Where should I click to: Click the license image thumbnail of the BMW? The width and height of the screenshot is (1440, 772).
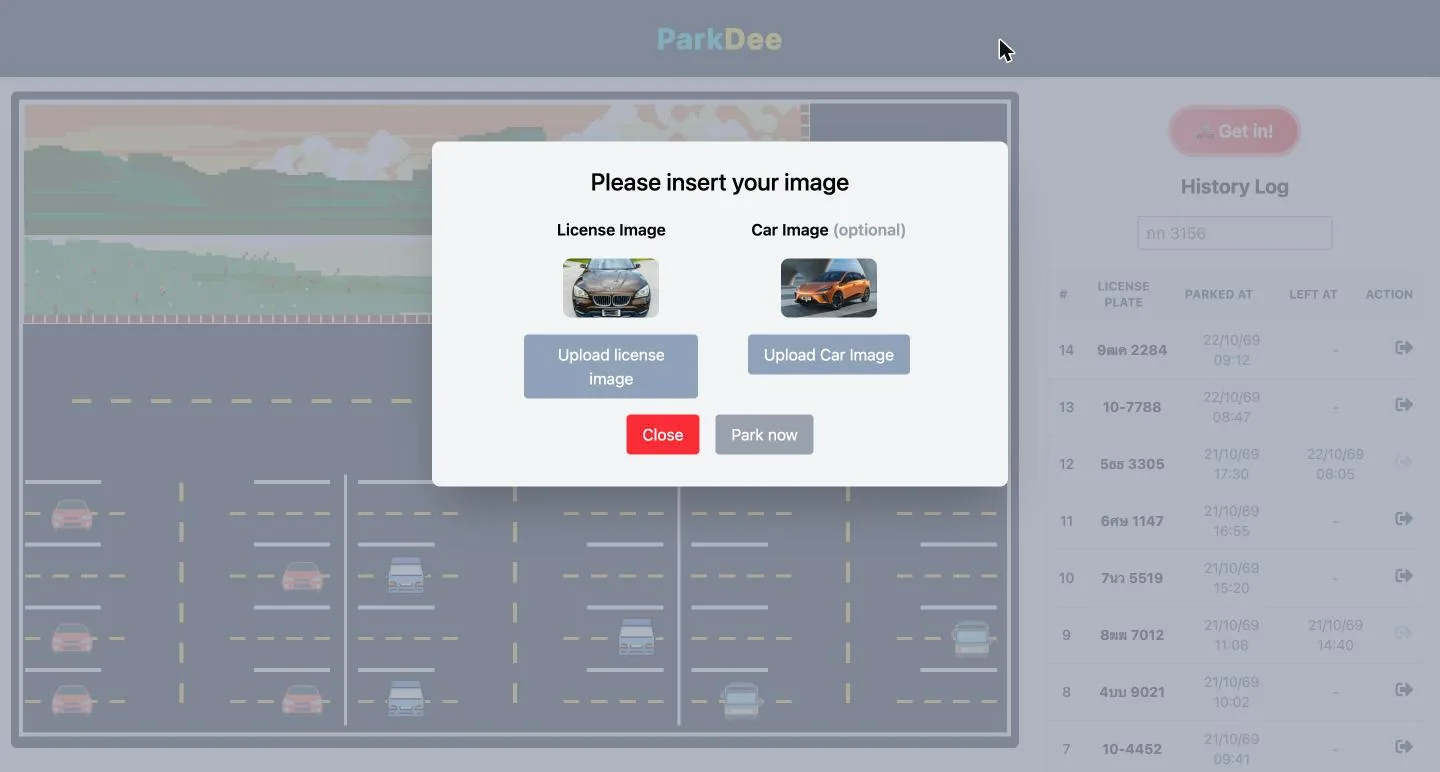click(611, 288)
